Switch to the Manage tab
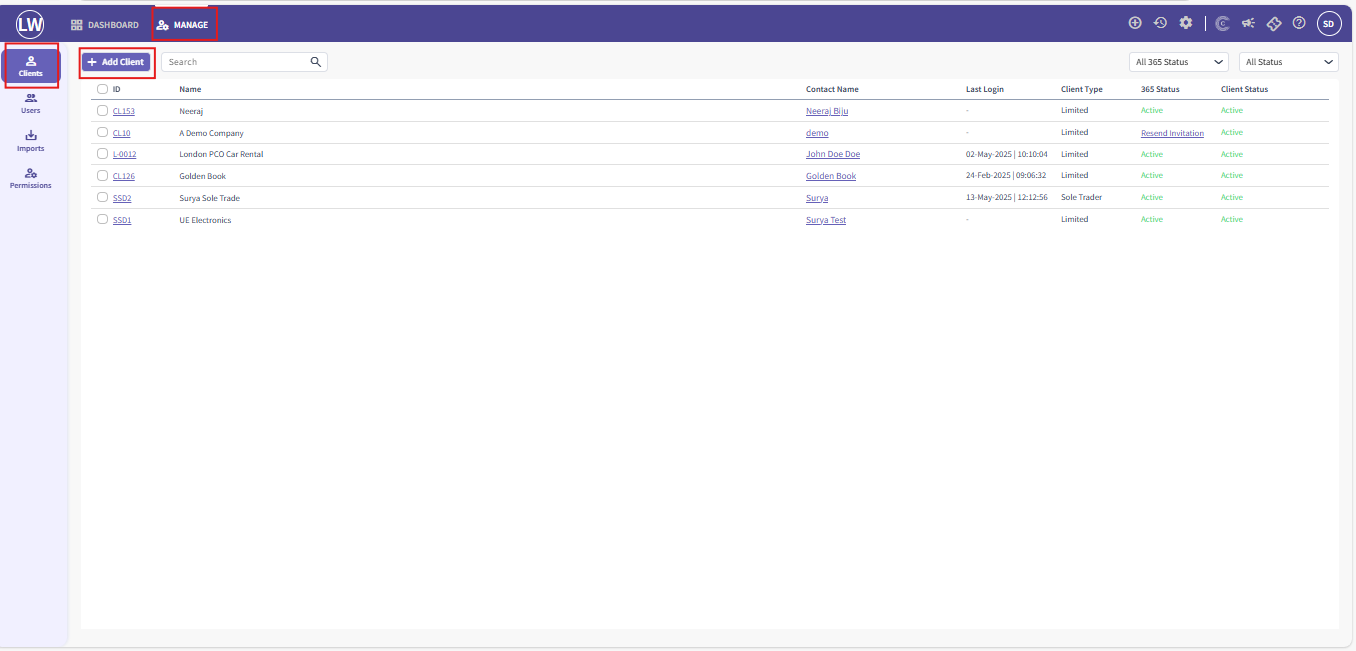Viewport: 1356px width, 651px height. [x=183, y=25]
